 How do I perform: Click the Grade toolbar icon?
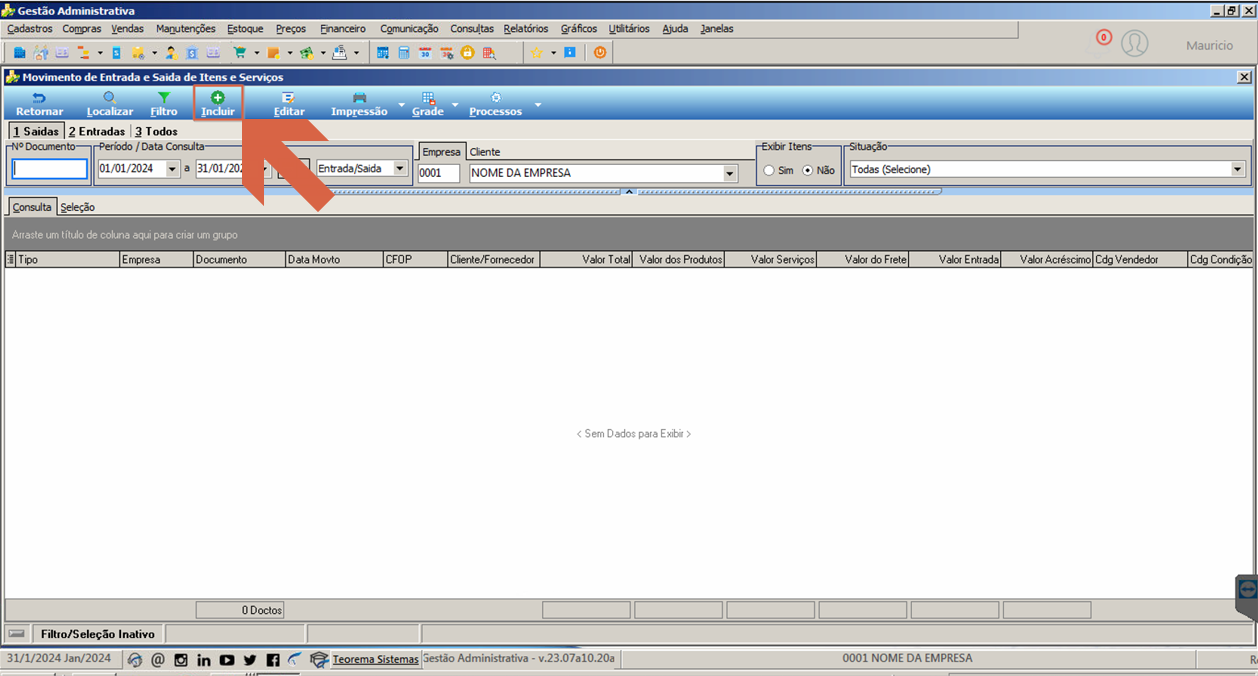(x=428, y=98)
